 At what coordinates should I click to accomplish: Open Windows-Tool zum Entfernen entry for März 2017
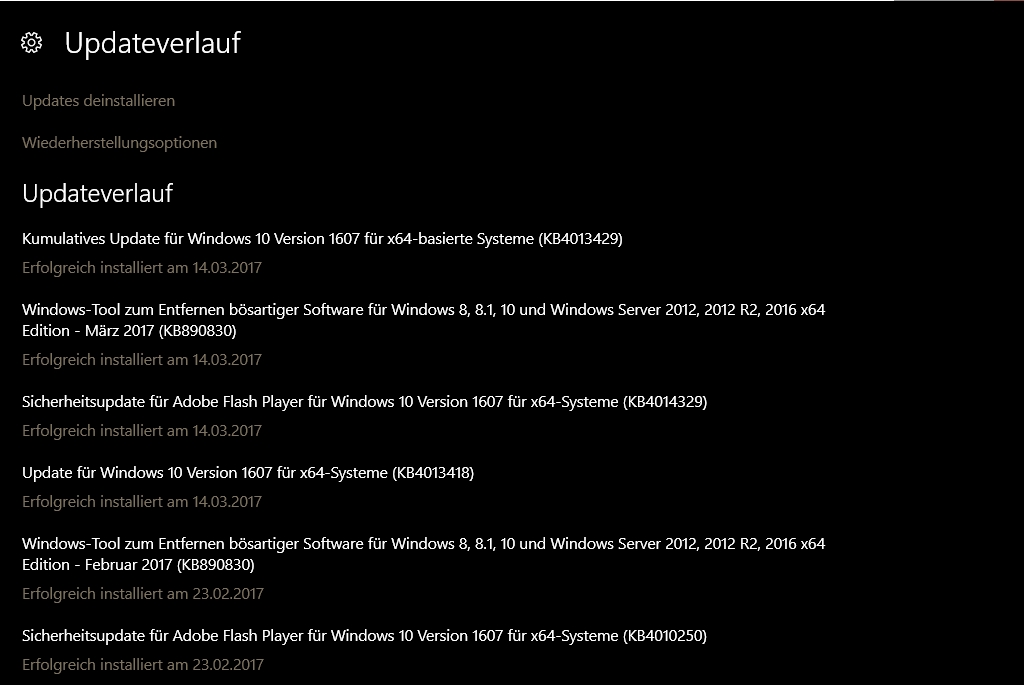(423, 310)
